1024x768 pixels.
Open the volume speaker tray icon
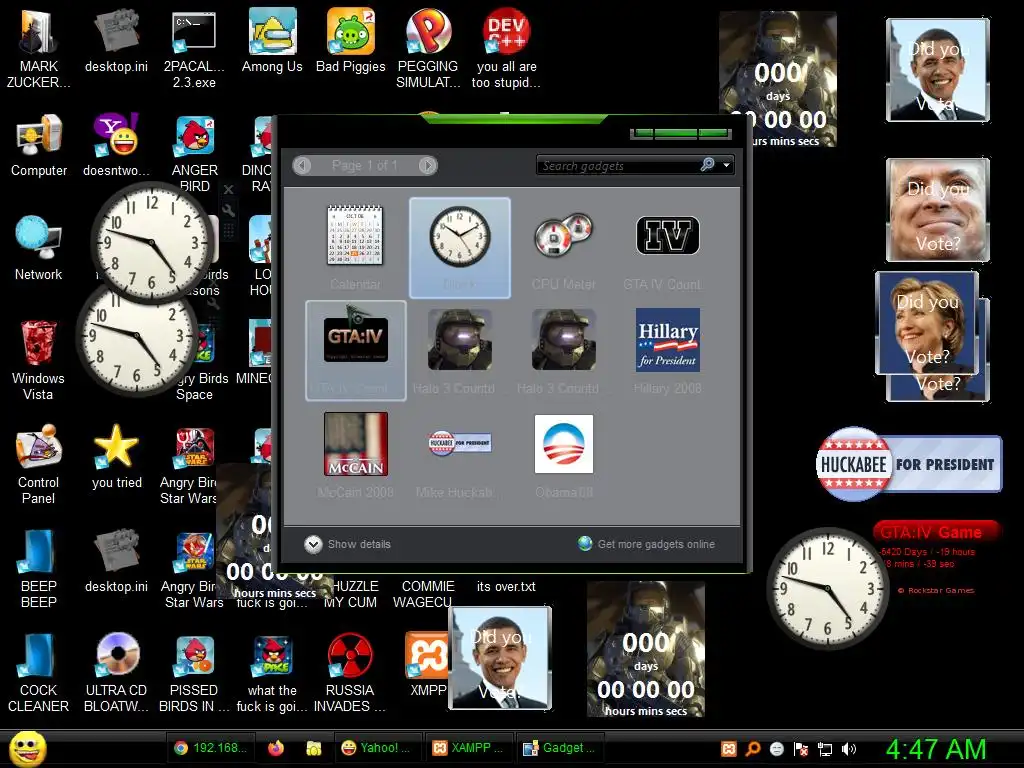[849, 748]
